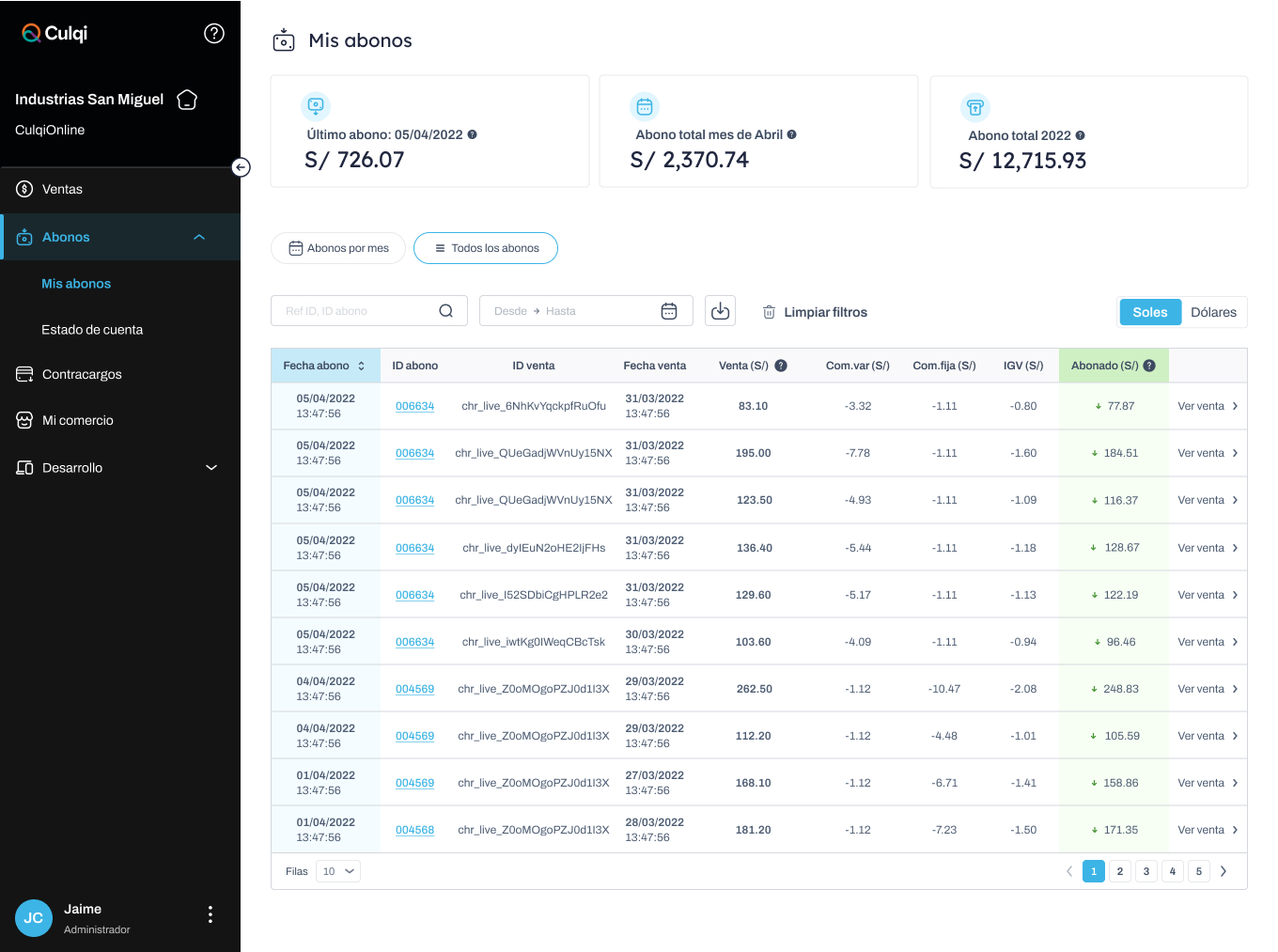Collapse the sidebar with the arrow icon
Viewport: 1278px width, 952px height.
242,167
